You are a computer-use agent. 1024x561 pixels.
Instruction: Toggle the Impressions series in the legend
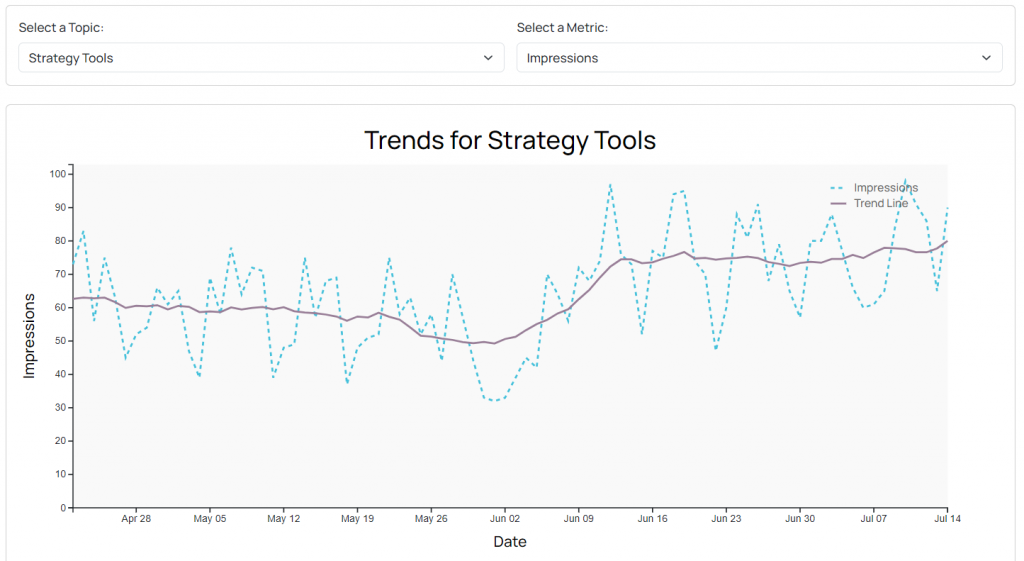click(x=885, y=188)
